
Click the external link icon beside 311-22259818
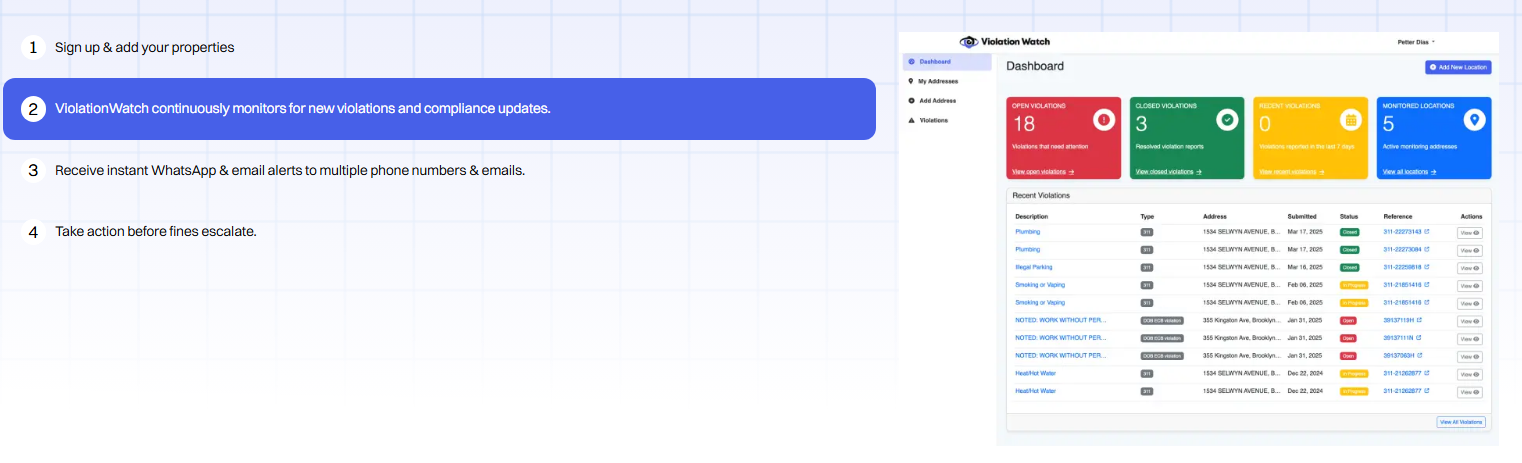click(x=1426, y=267)
